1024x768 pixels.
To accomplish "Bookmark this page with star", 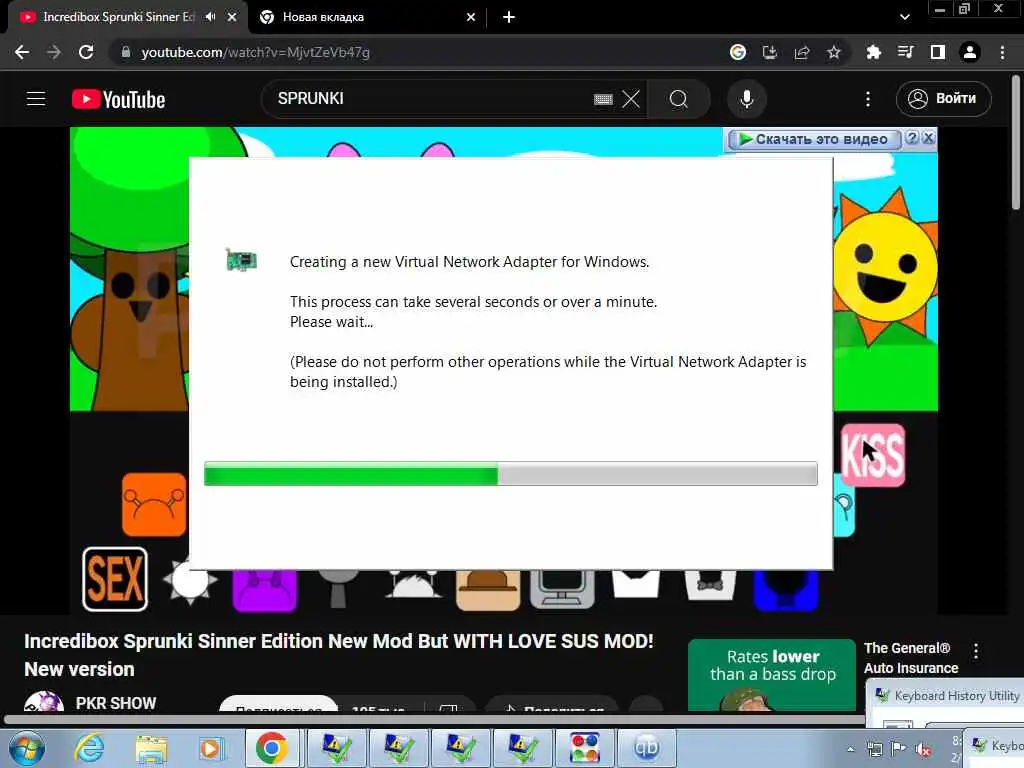I will point(834,52).
